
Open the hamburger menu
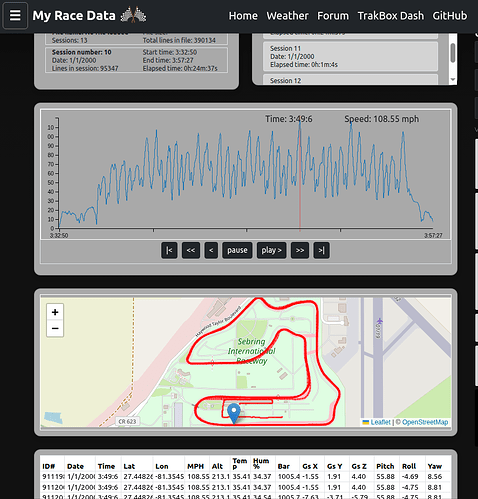(x=15, y=15)
